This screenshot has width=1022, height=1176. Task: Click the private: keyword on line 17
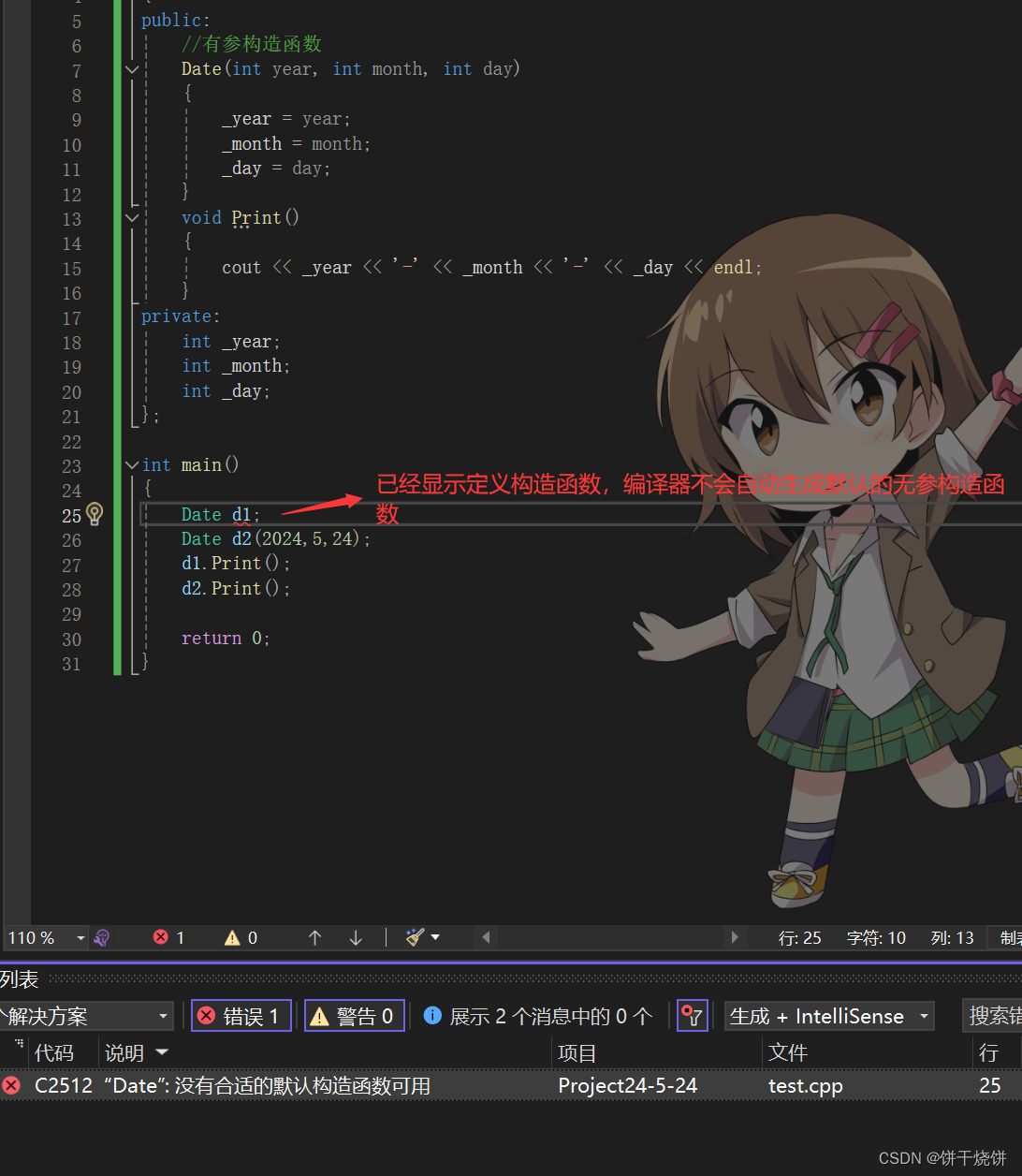pos(181,316)
